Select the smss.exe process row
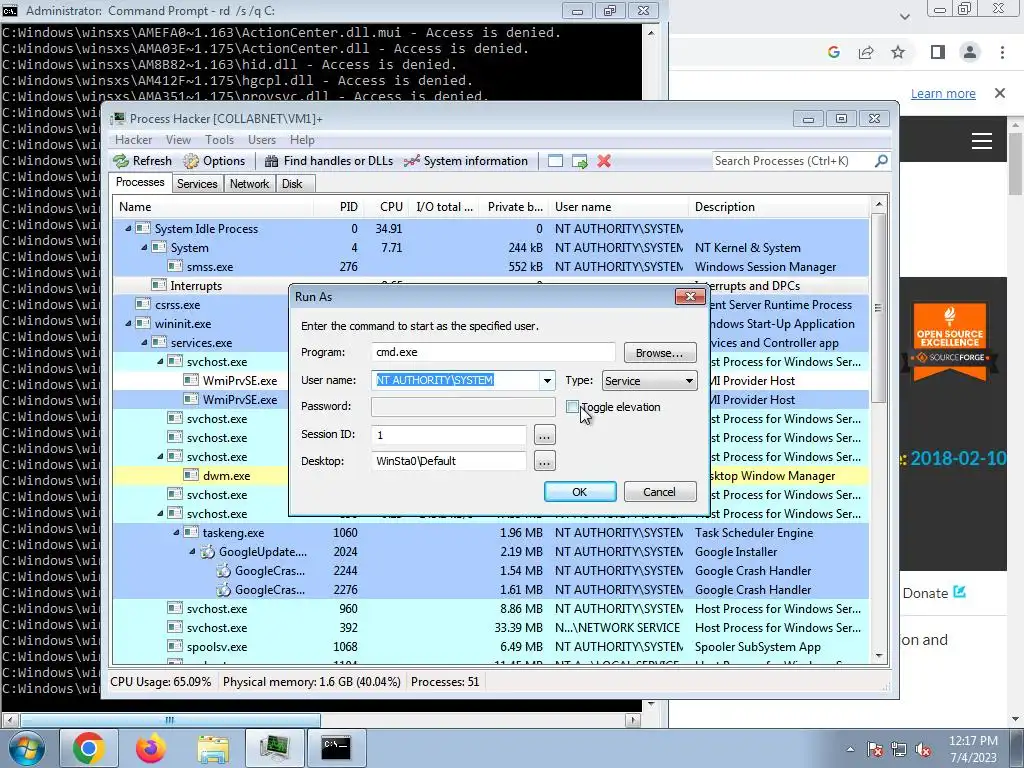The height and width of the screenshot is (768, 1024). (490, 266)
